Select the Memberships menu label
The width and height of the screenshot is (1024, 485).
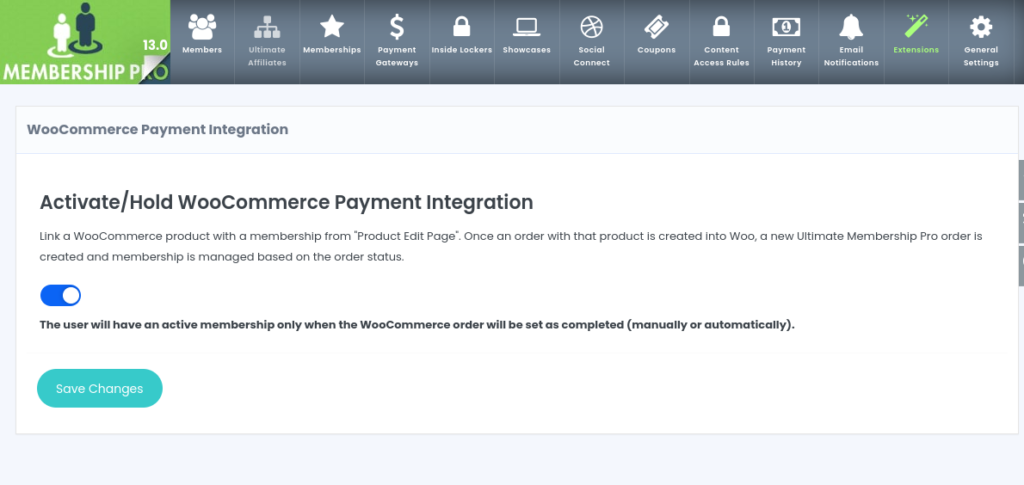click(332, 50)
